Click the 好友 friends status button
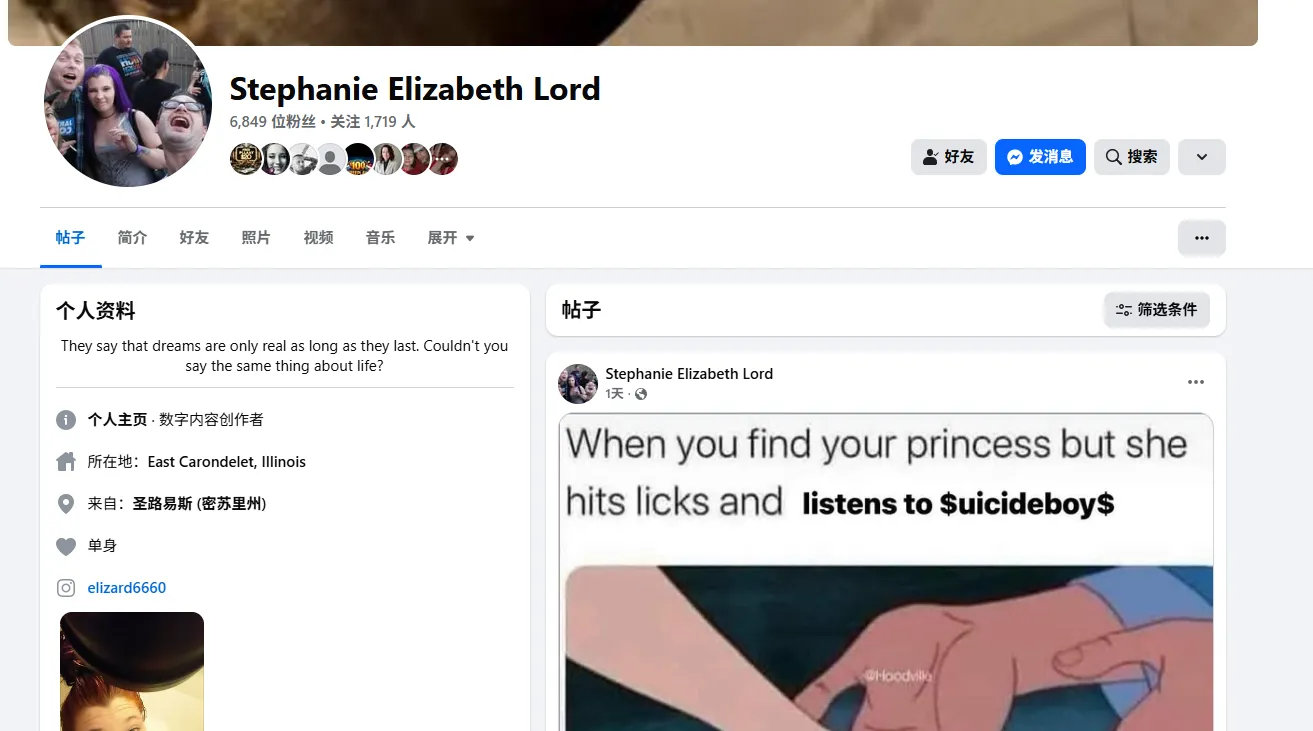Screen dimensions: 1313x731 click(x=948, y=157)
